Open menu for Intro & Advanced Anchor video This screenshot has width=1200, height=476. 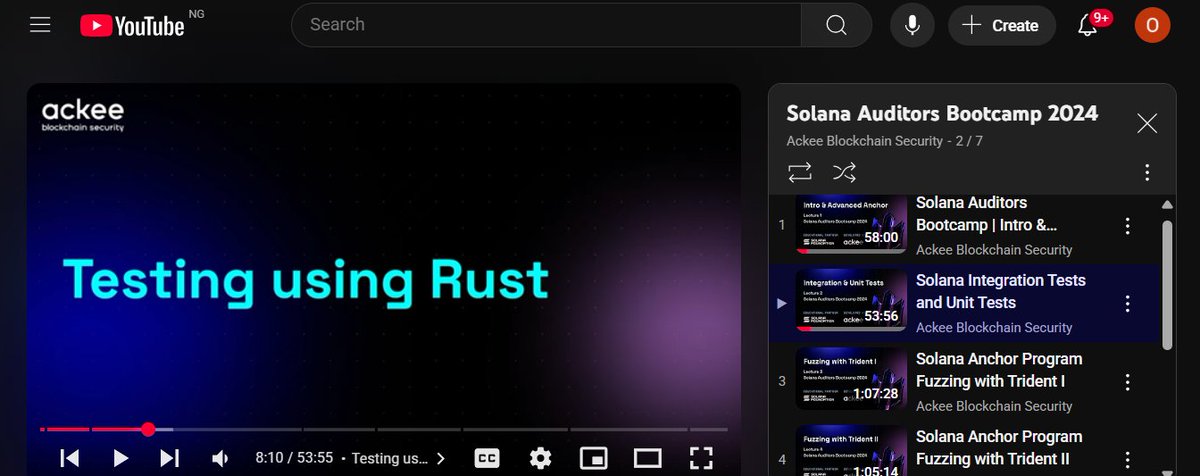coord(1127,226)
